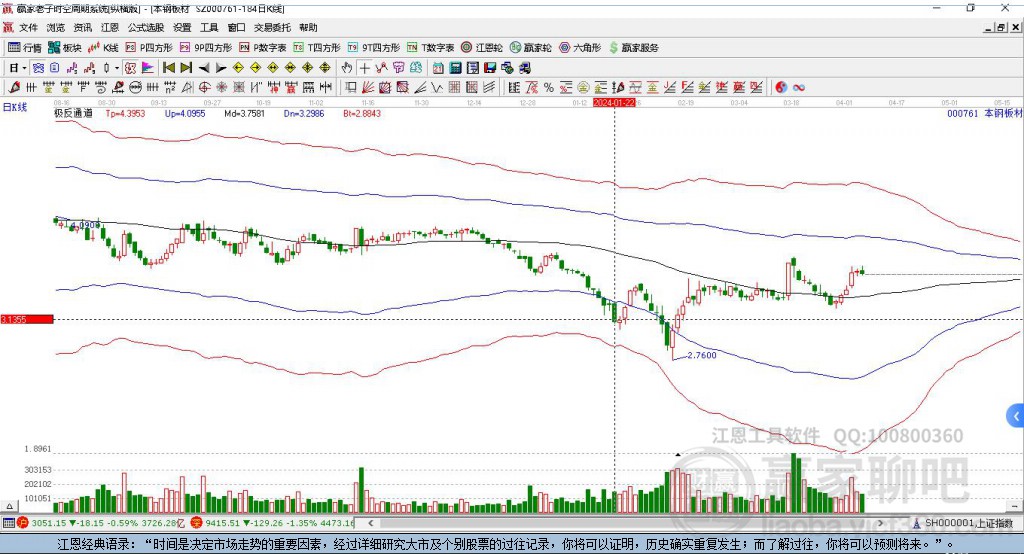Click the 极反通道 indicator name
The width and height of the screenshot is (1024, 554).
[x=73, y=113]
